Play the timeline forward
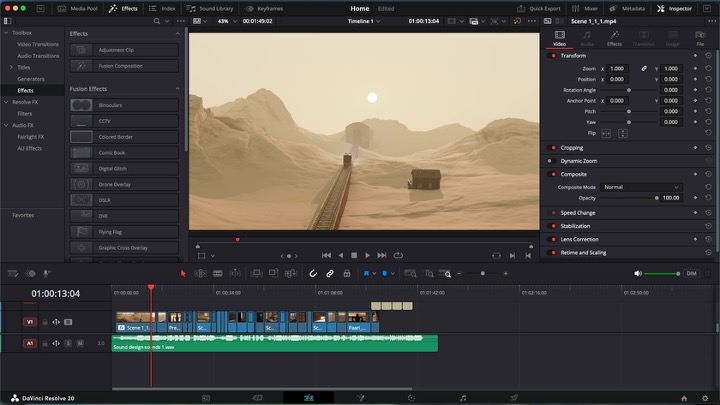720x405 pixels. click(x=367, y=255)
